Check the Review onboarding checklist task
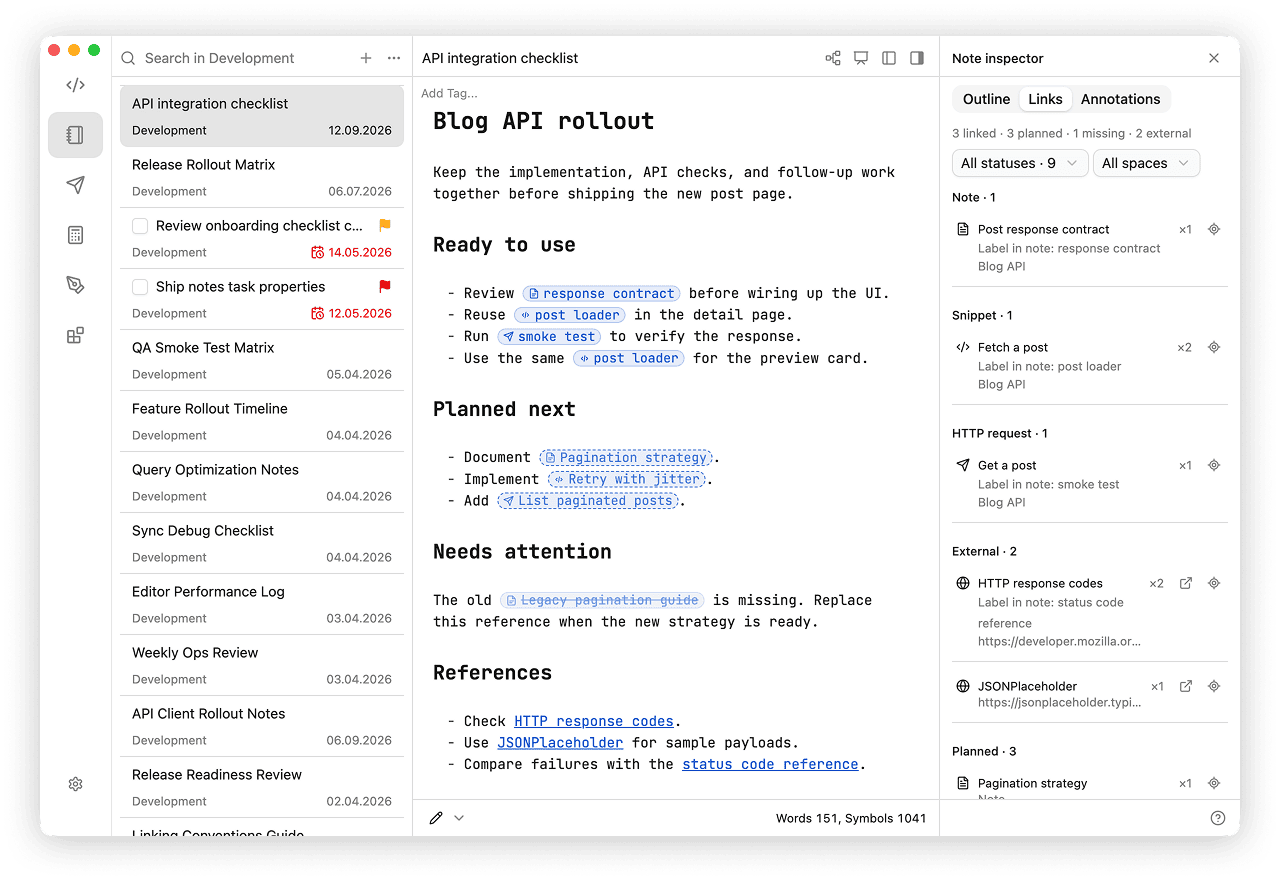This screenshot has height=880, width=1280. click(140, 226)
